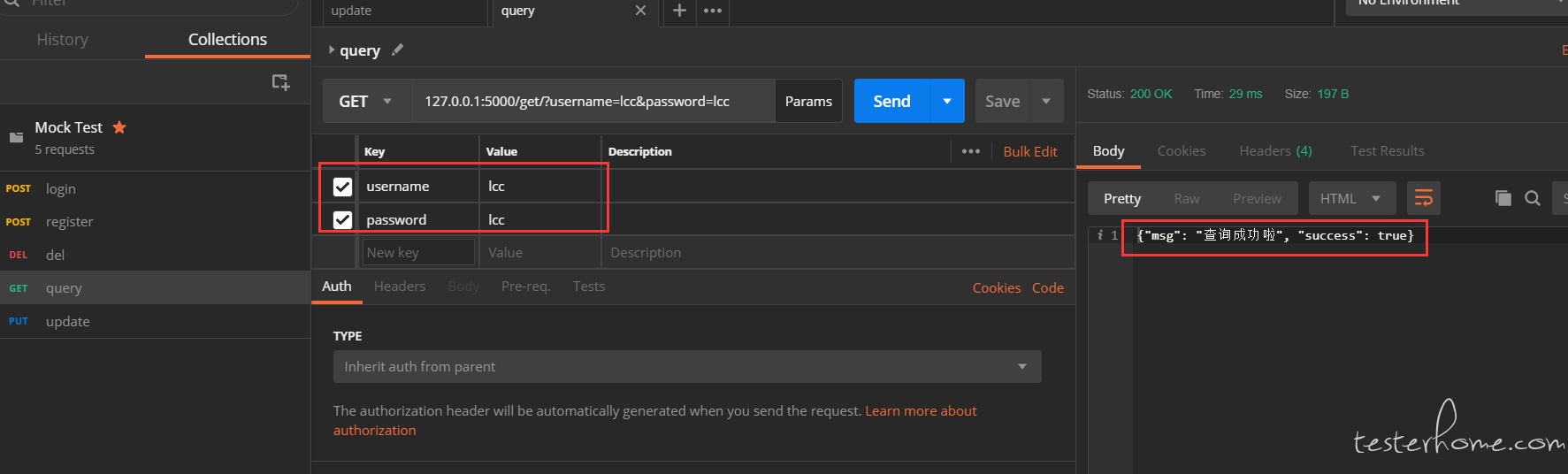Open a new request tab with plus

pyautogui.click(x=679, y=11)
